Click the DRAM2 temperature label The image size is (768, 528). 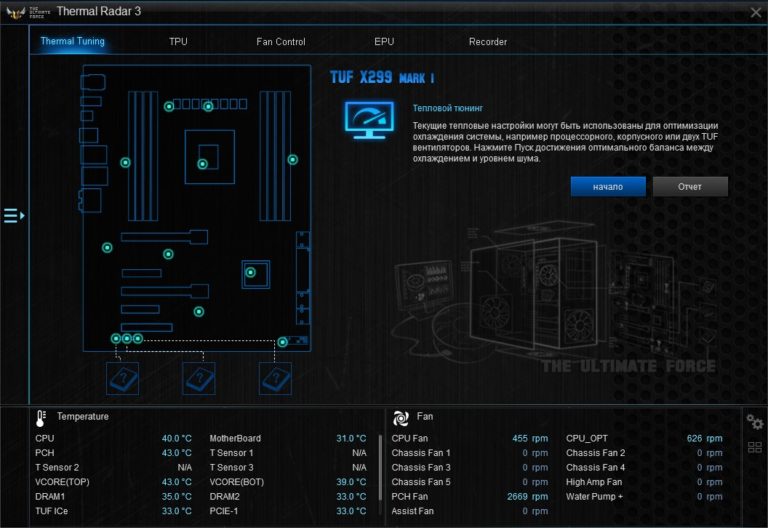[225, 497]
